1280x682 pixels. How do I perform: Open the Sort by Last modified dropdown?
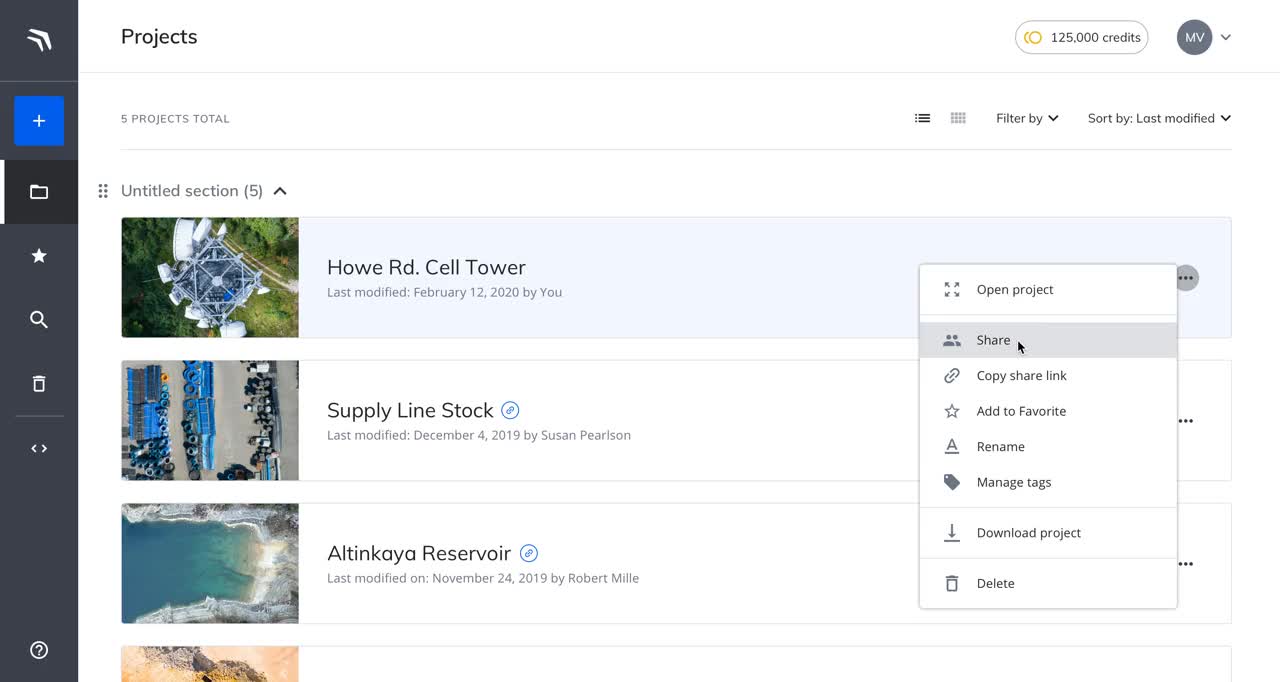point(1159,118)
